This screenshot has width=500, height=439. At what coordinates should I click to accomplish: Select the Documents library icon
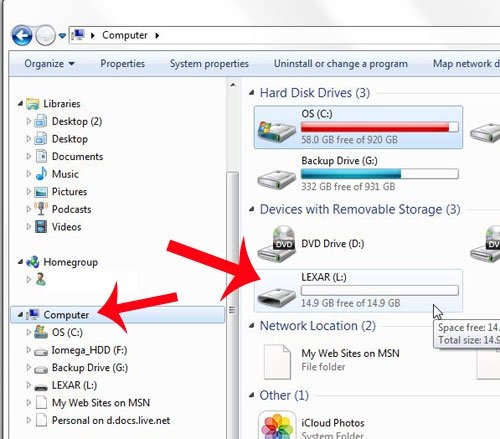tap(41, 156)
